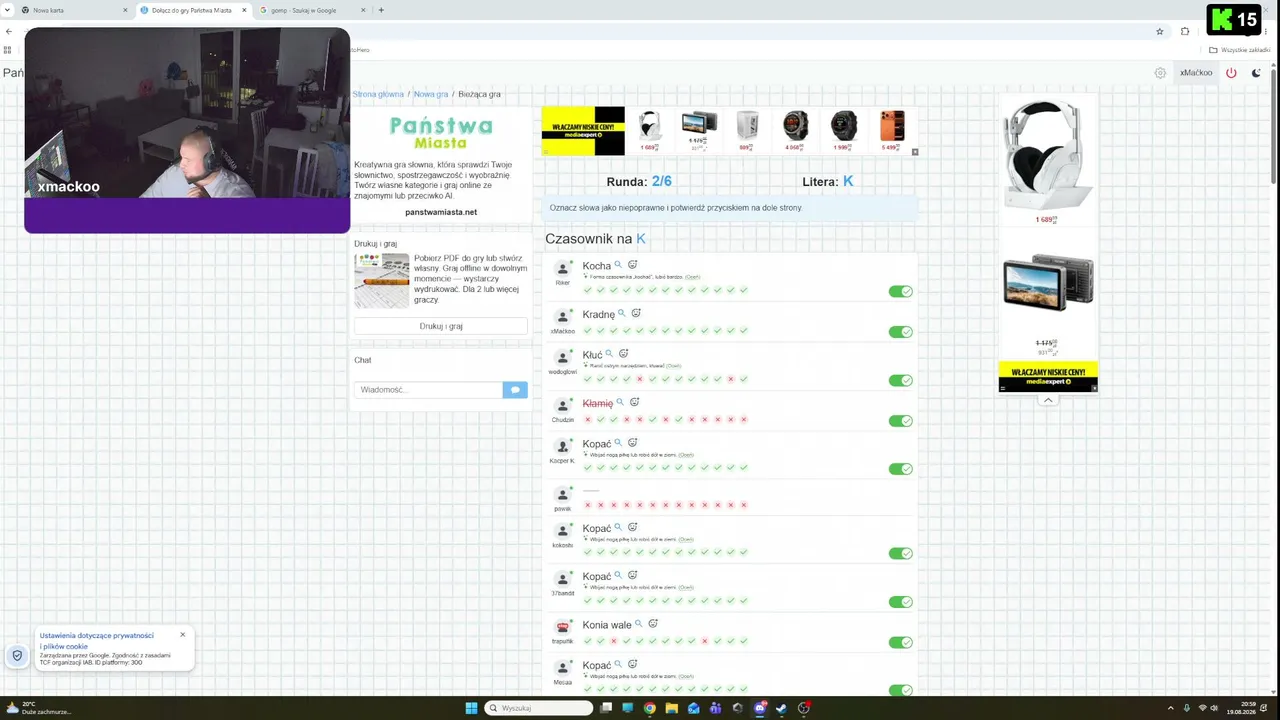Toggle validity switch for Konia wale
The image size is (1280, 720).
point(901,643)
